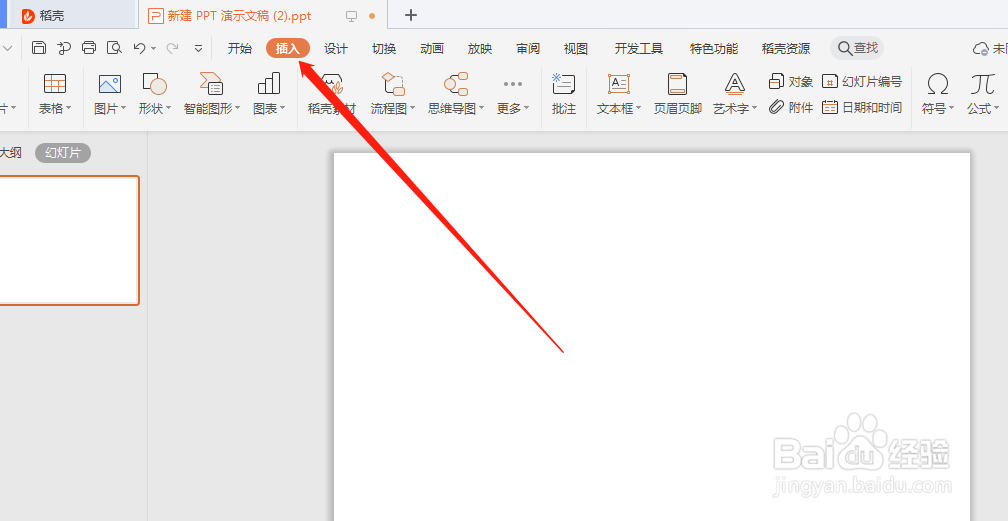Click the Undo arrow icon

click(x=139, y=48)
